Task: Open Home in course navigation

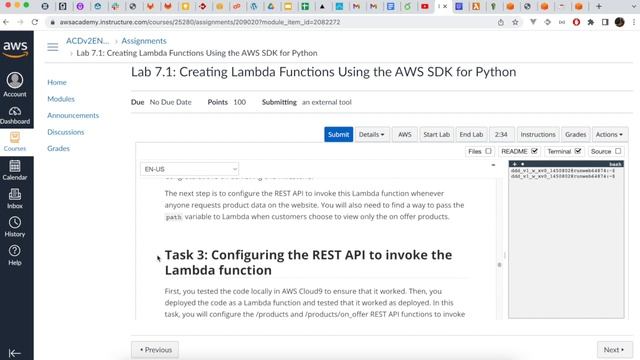Action: [57, 82]
